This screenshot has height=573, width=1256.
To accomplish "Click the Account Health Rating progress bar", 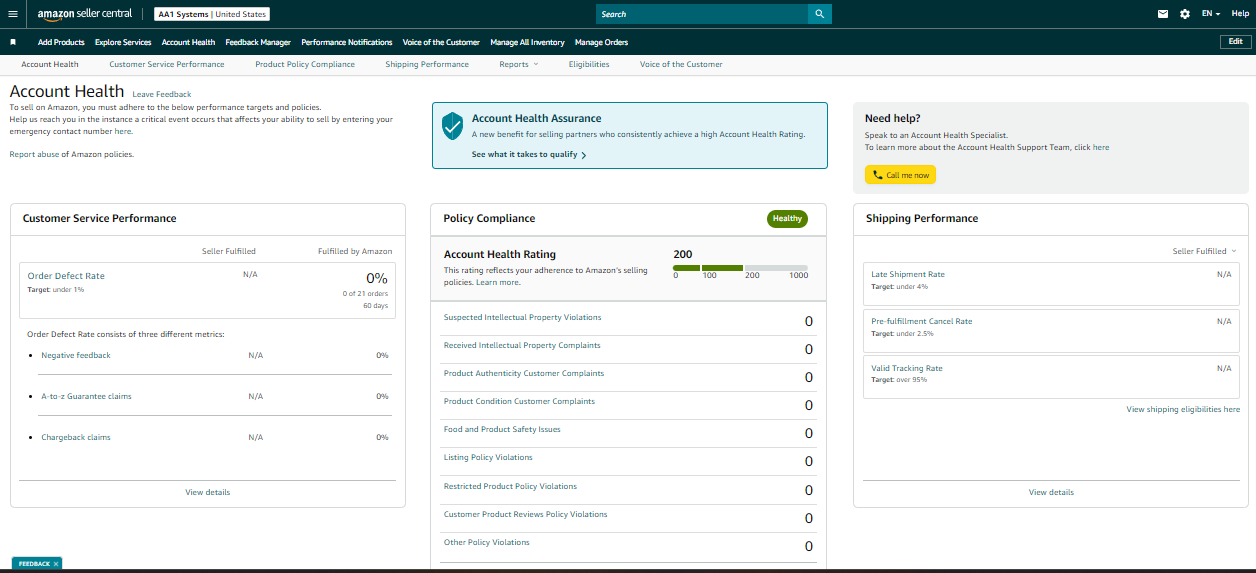I will coord(740,268).
